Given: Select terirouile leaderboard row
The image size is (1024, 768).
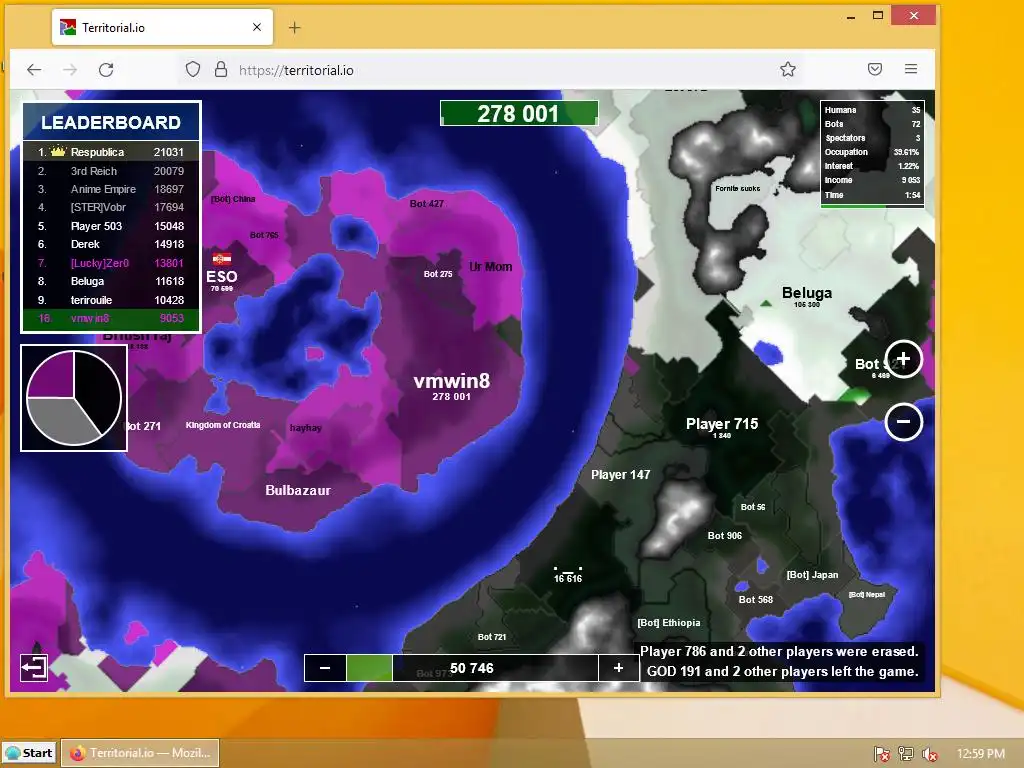Looking at the screenshot, I should [111, 300].
